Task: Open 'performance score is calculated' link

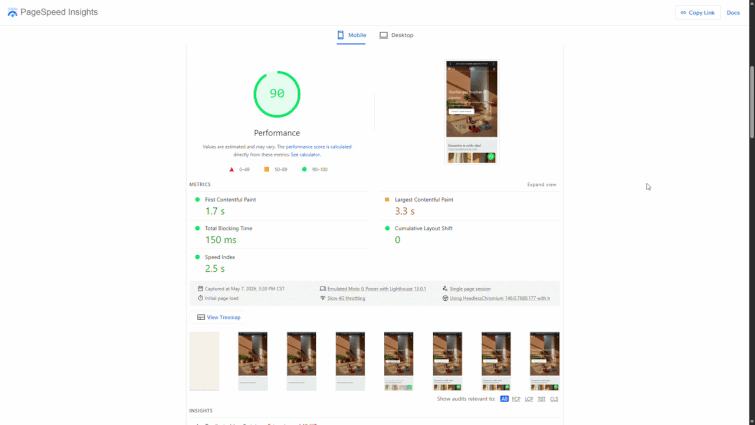Action: pyautogui.click(x=319, y=147)
